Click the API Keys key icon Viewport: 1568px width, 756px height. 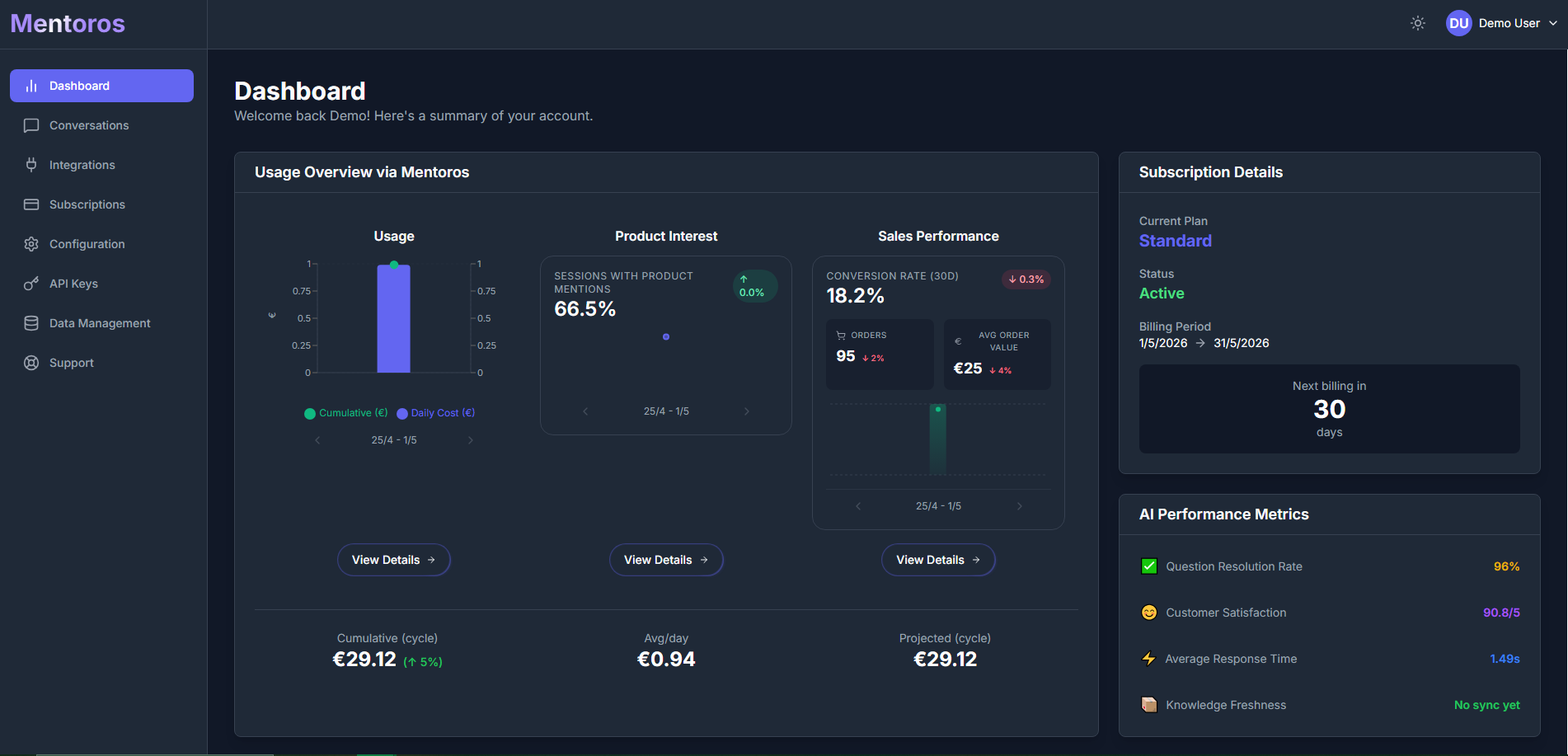tap(31, 284)
